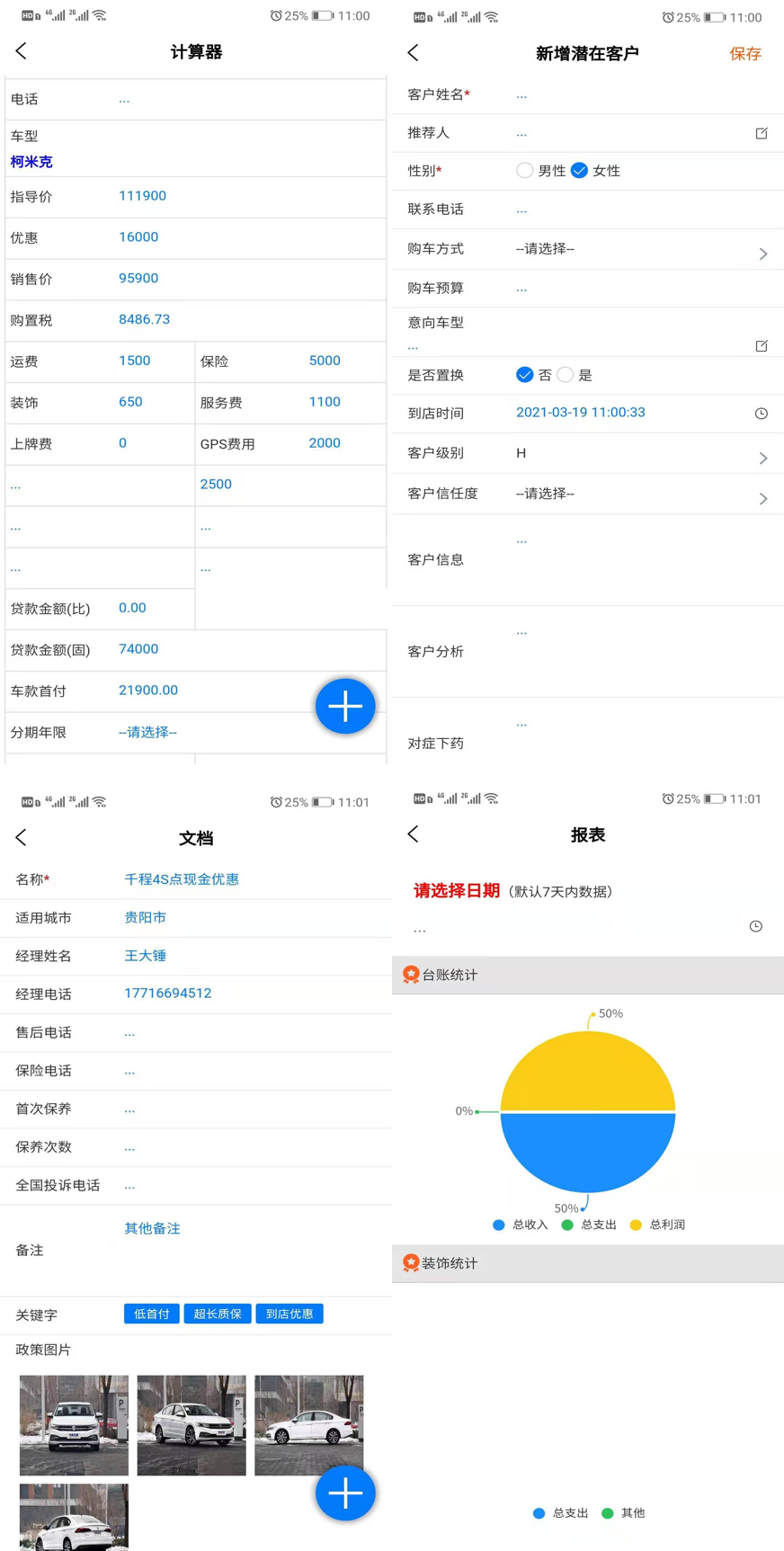The width and height of the screenshot is (784, 1551).
Task: Tap blue plus button on 文档 screen
Action: pos(345,1493)
